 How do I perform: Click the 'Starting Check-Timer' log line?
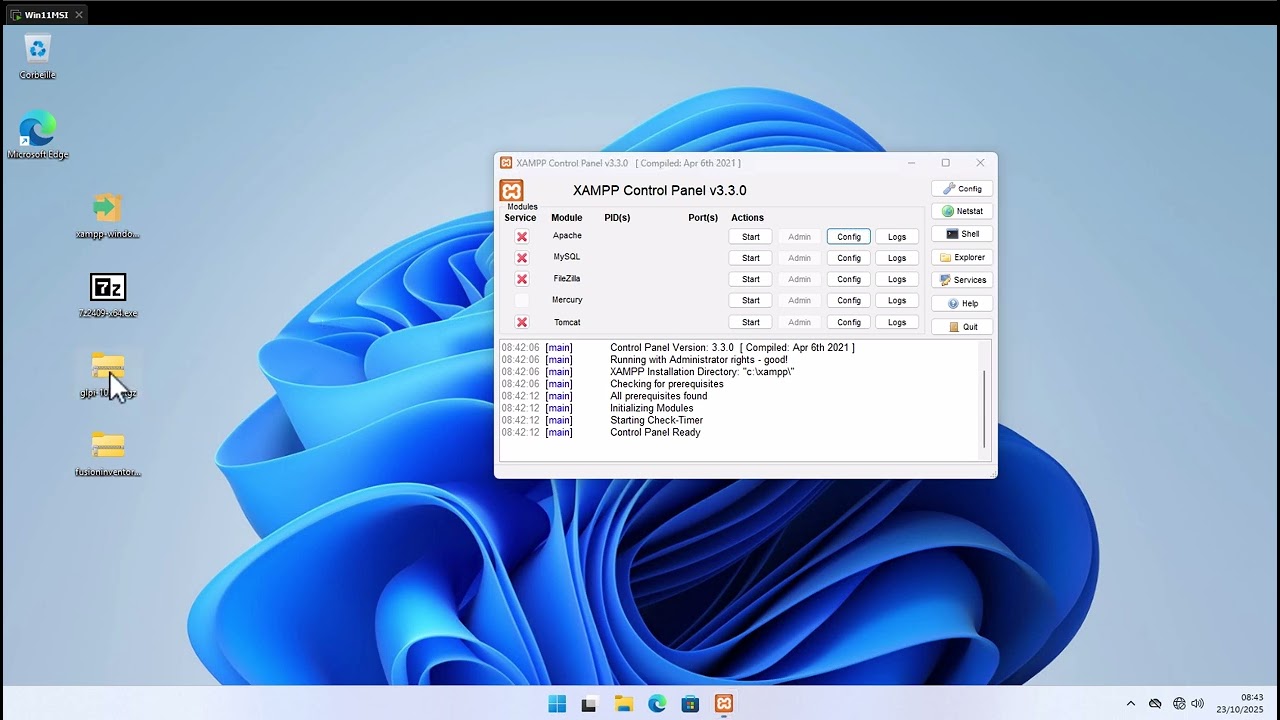(x=656, y=420)
